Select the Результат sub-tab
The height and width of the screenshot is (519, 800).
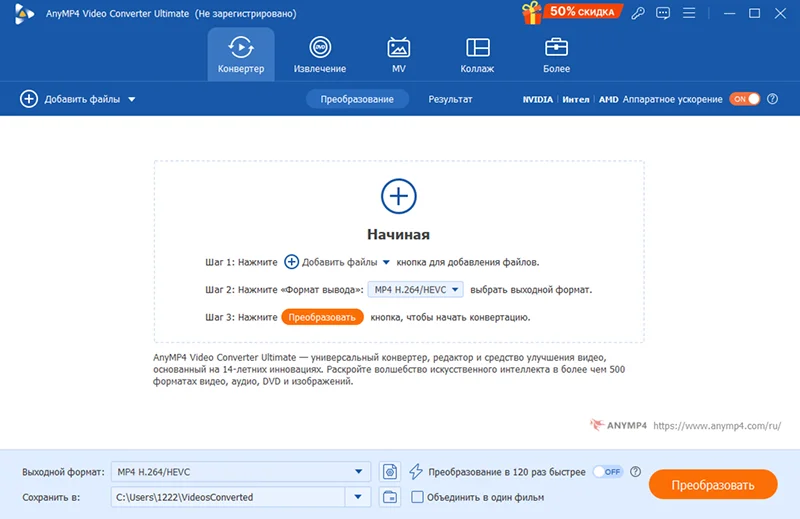click(450, 99)
